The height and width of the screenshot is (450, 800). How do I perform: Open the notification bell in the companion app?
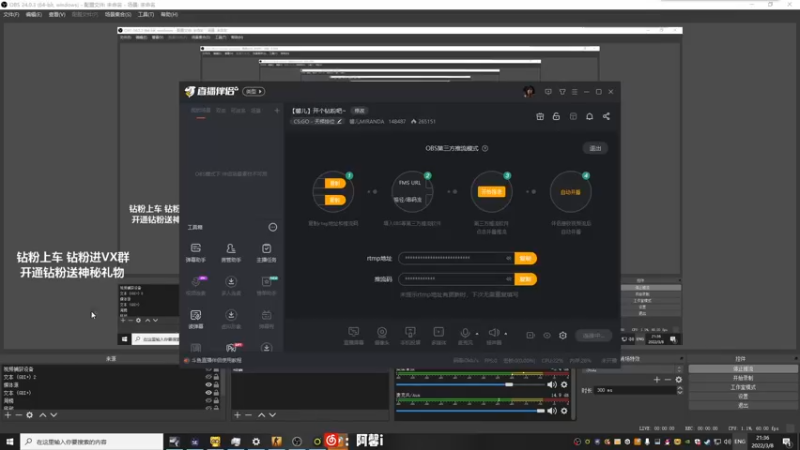589,116
